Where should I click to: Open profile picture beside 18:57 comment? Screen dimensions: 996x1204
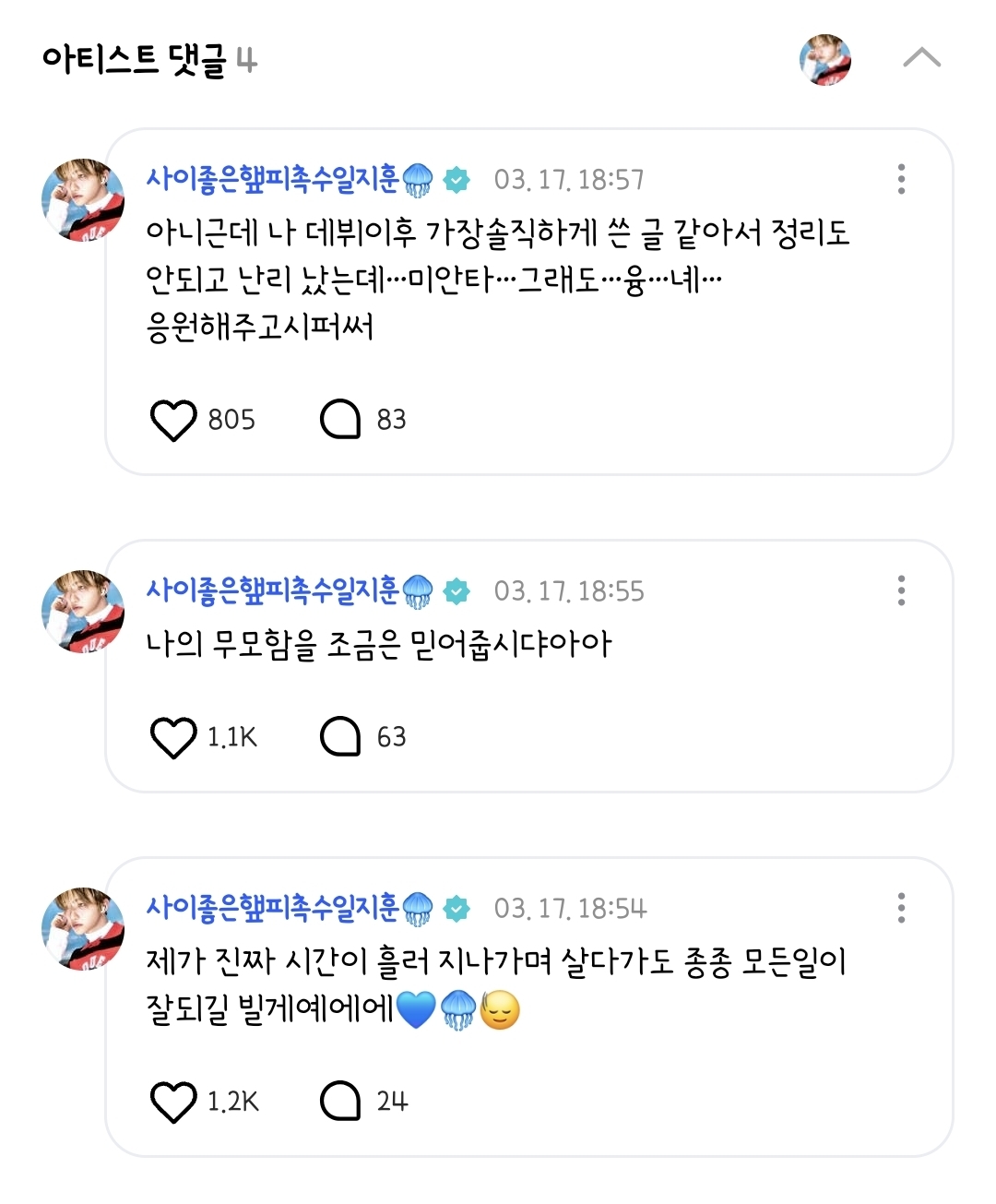pyautogui.click(x=83, y=200)
